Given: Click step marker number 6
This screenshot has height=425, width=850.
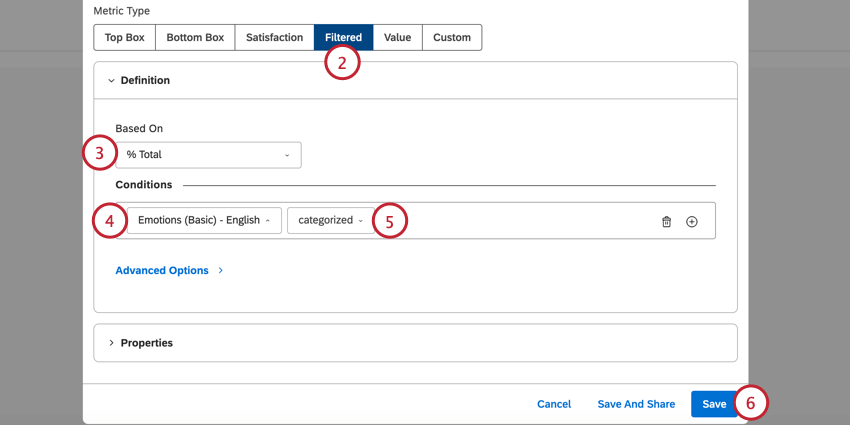Looking at the screenshot, I should pyautogui.click(x=752, y=403).
